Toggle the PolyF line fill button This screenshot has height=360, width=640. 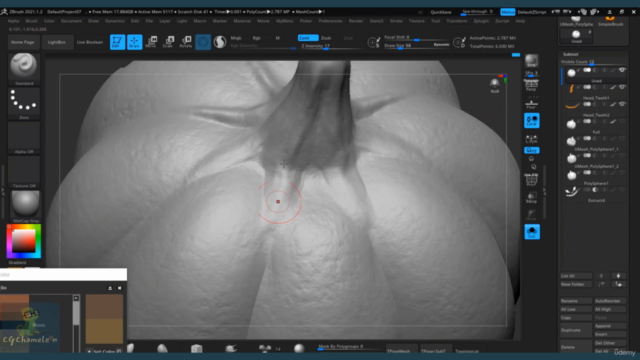(x=531, y=180)
